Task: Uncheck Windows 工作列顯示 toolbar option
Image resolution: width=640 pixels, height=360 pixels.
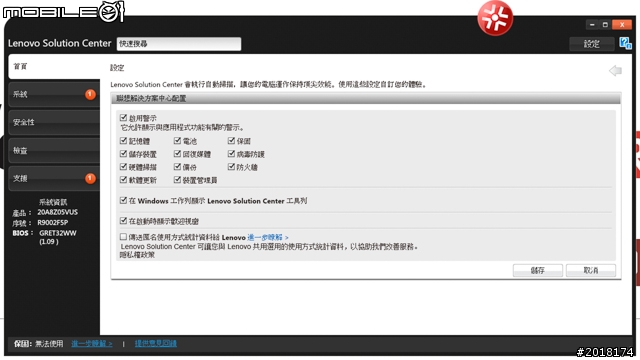Action: click(123, 200)
